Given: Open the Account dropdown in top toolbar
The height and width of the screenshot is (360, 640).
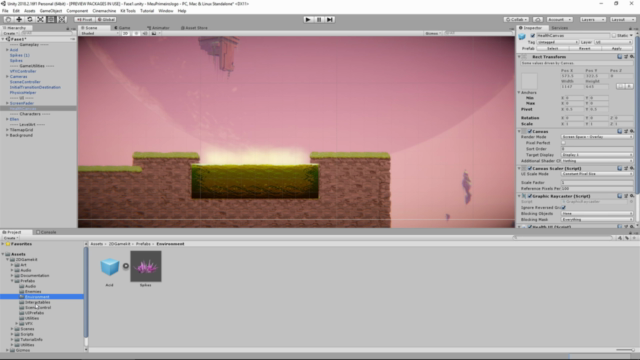Looking at the screenshot, I should (560, 19).
